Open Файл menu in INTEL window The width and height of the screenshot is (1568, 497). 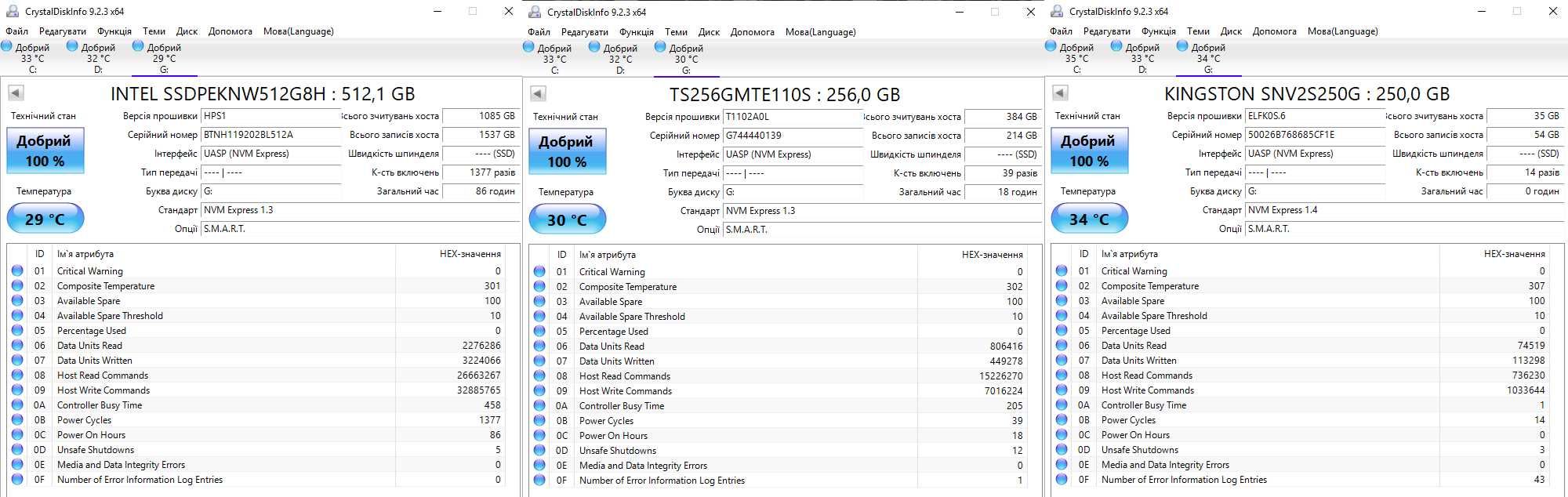(16, 31)
